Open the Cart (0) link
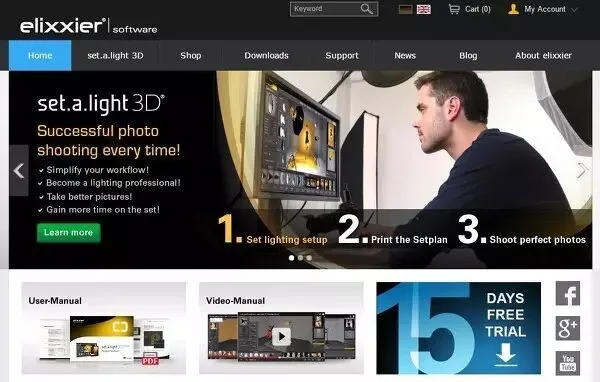Viewport: 600px width, 382px height. point(478,9)
